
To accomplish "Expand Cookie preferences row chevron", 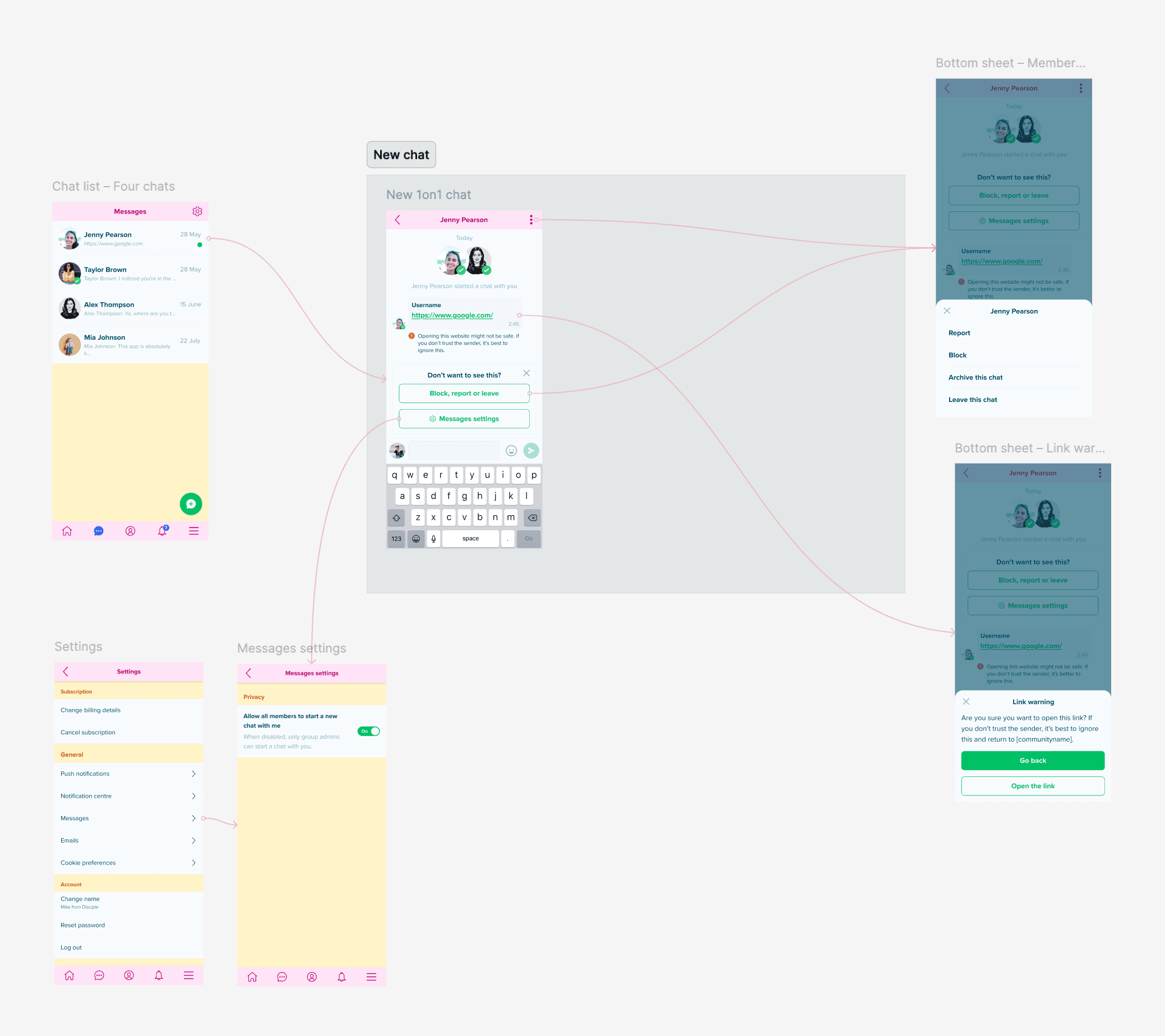I will (x=194, y=863).
